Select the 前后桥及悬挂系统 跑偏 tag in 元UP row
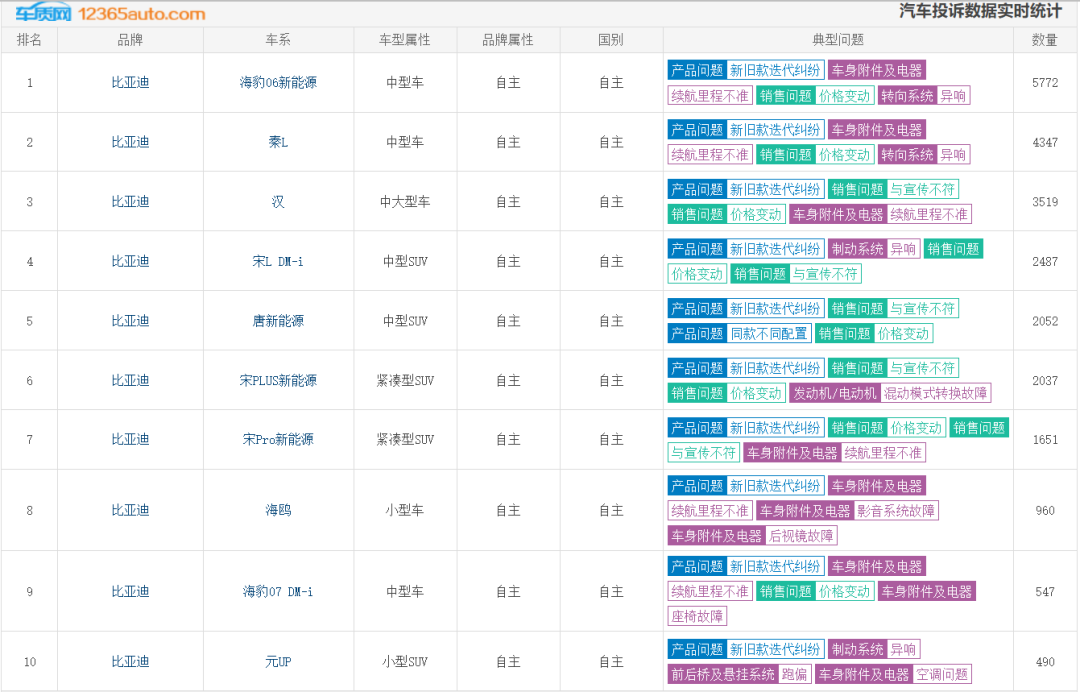The height and width of the screenshot is (692, 1080). click(x=739, y=674)
